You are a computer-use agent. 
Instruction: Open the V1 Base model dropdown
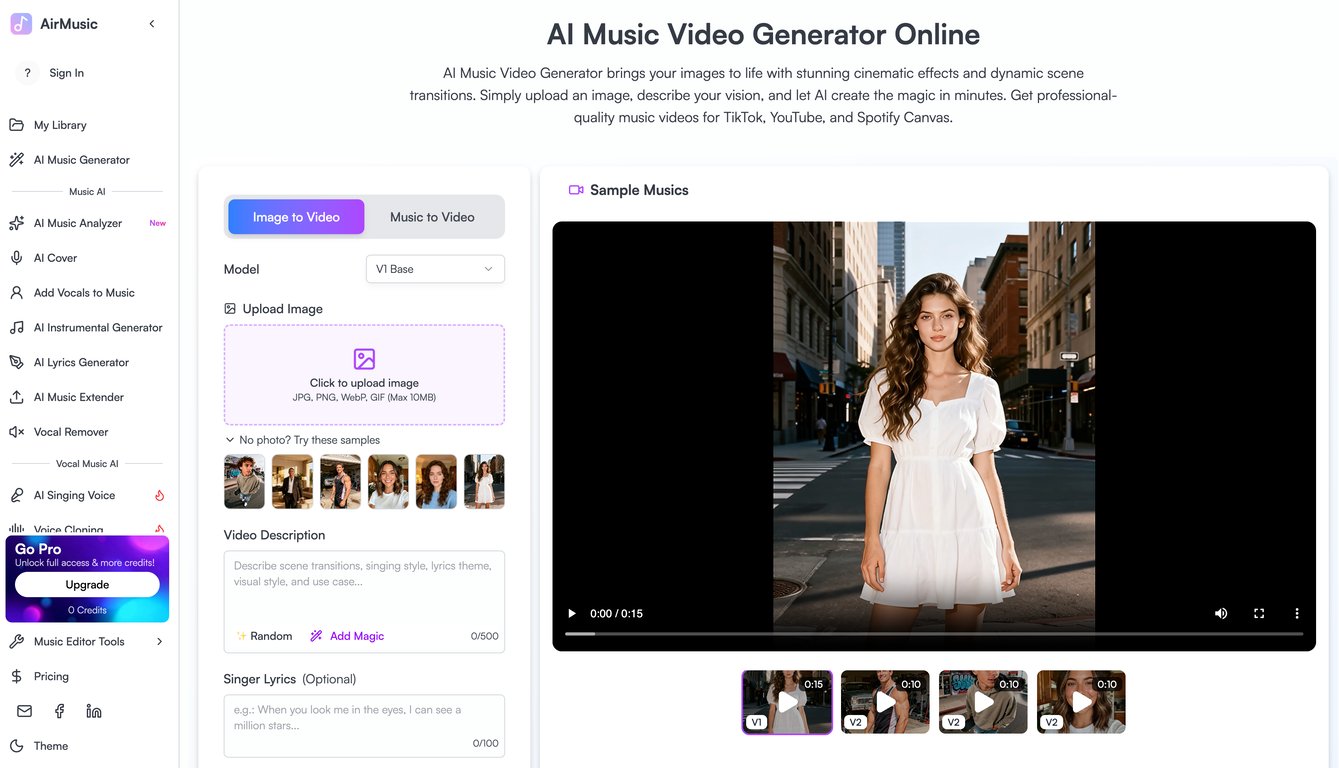[x=435, y=268]
